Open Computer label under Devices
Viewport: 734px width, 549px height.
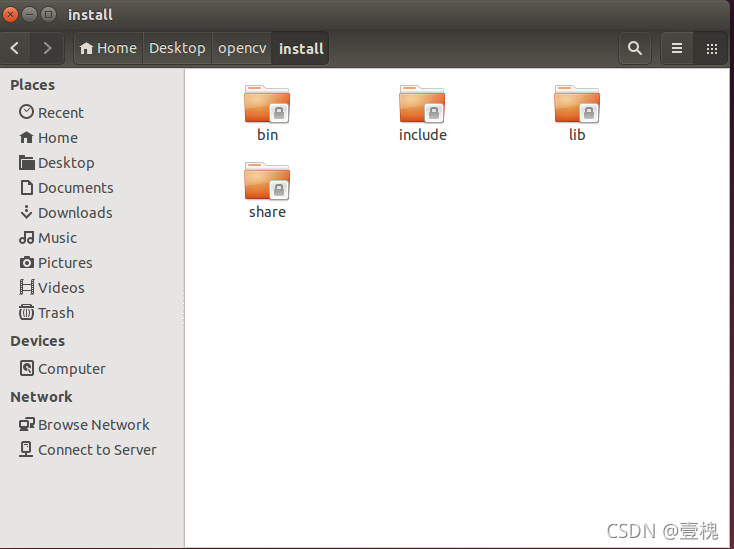pyautogui.click(x=72, y=369)
